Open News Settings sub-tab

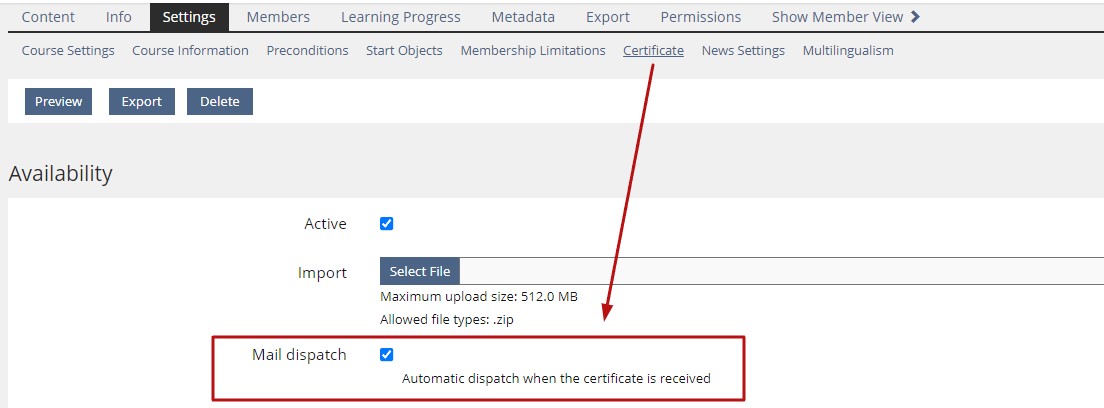[x=743, y=50]
